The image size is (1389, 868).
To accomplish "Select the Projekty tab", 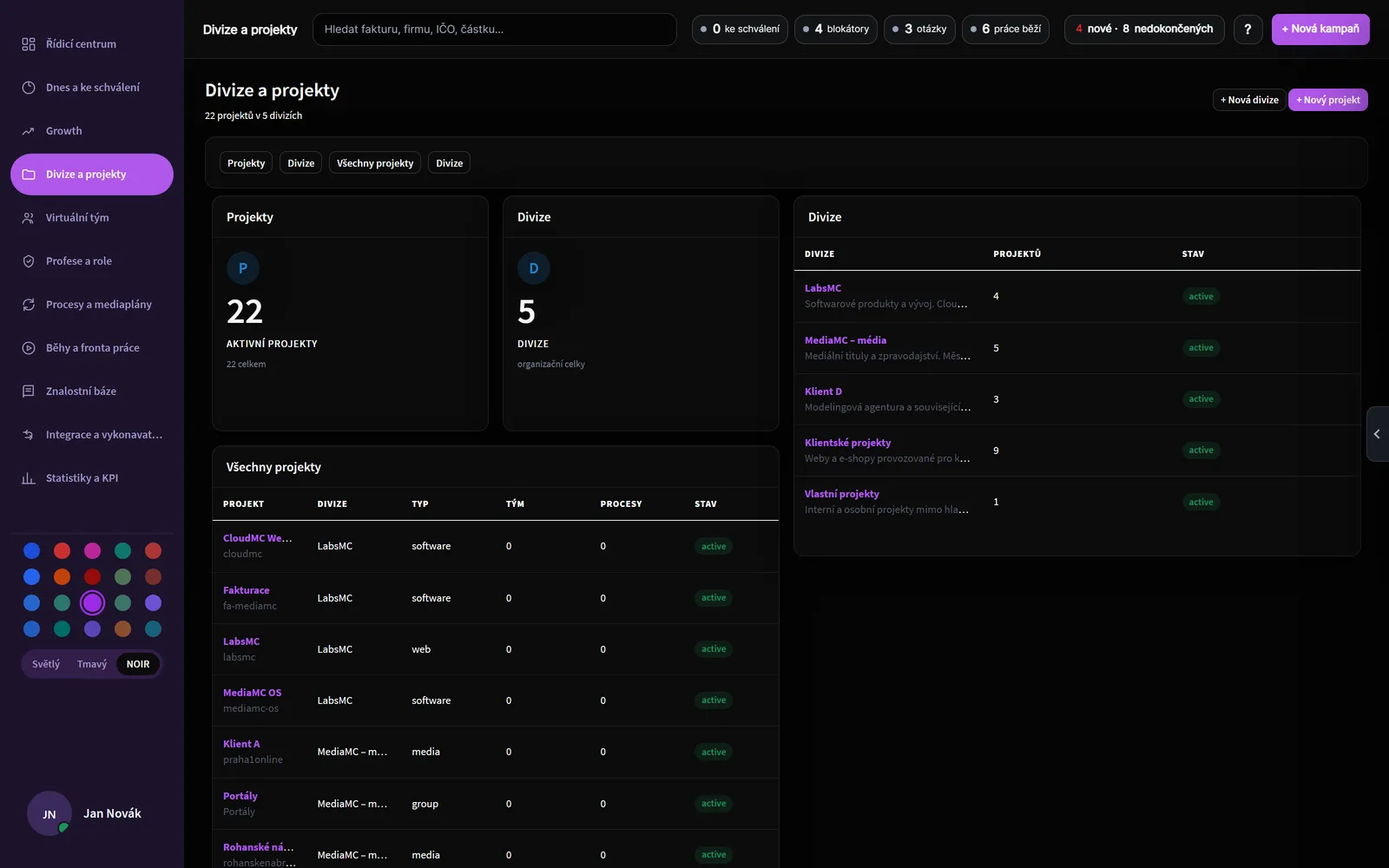I will 247,163.
